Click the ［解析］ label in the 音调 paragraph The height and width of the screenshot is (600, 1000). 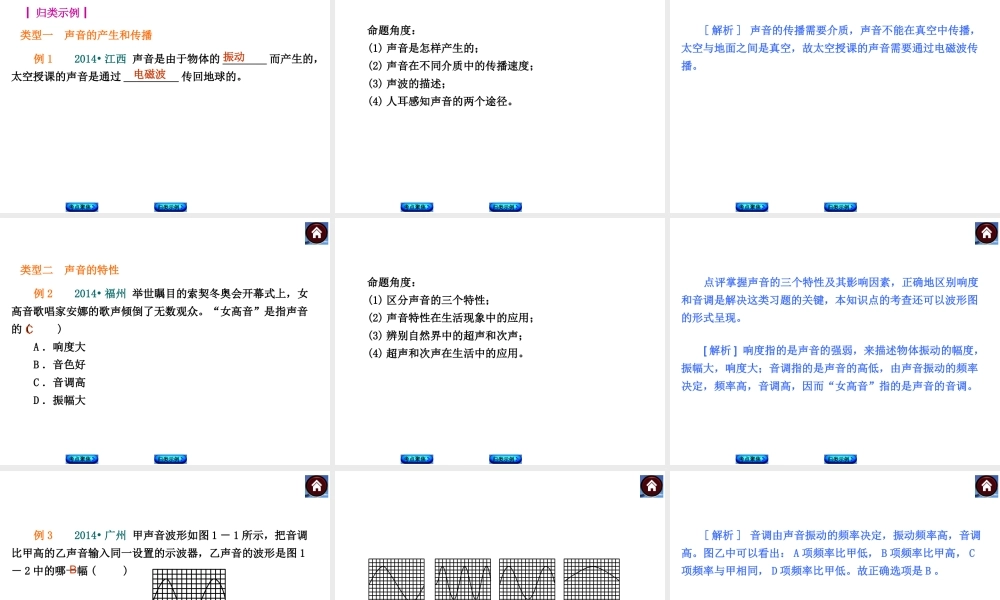[x=723, y=535]
